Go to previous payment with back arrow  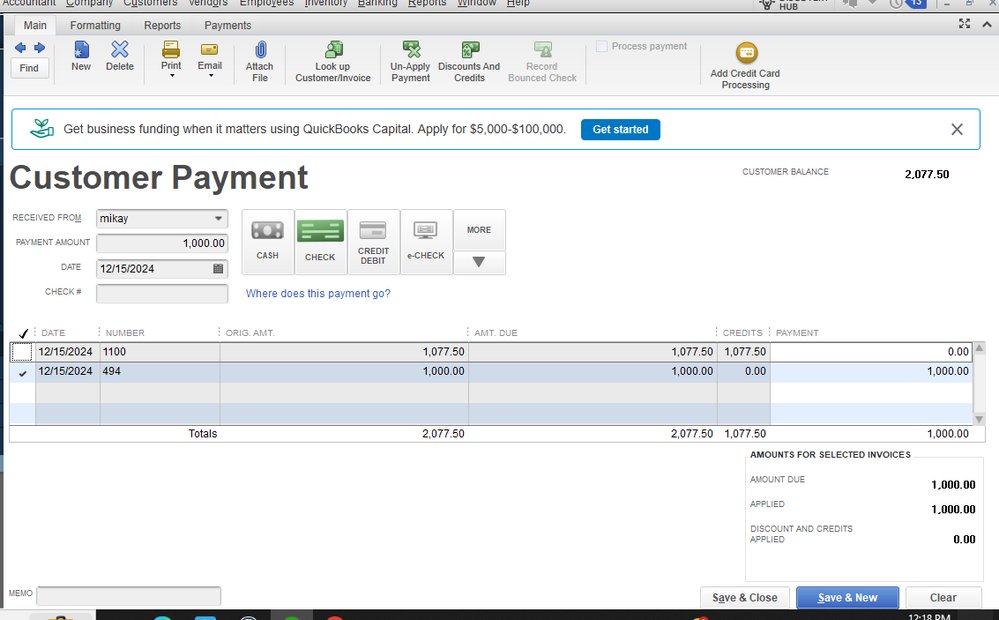pyautogui.click(x=20, y=48)
